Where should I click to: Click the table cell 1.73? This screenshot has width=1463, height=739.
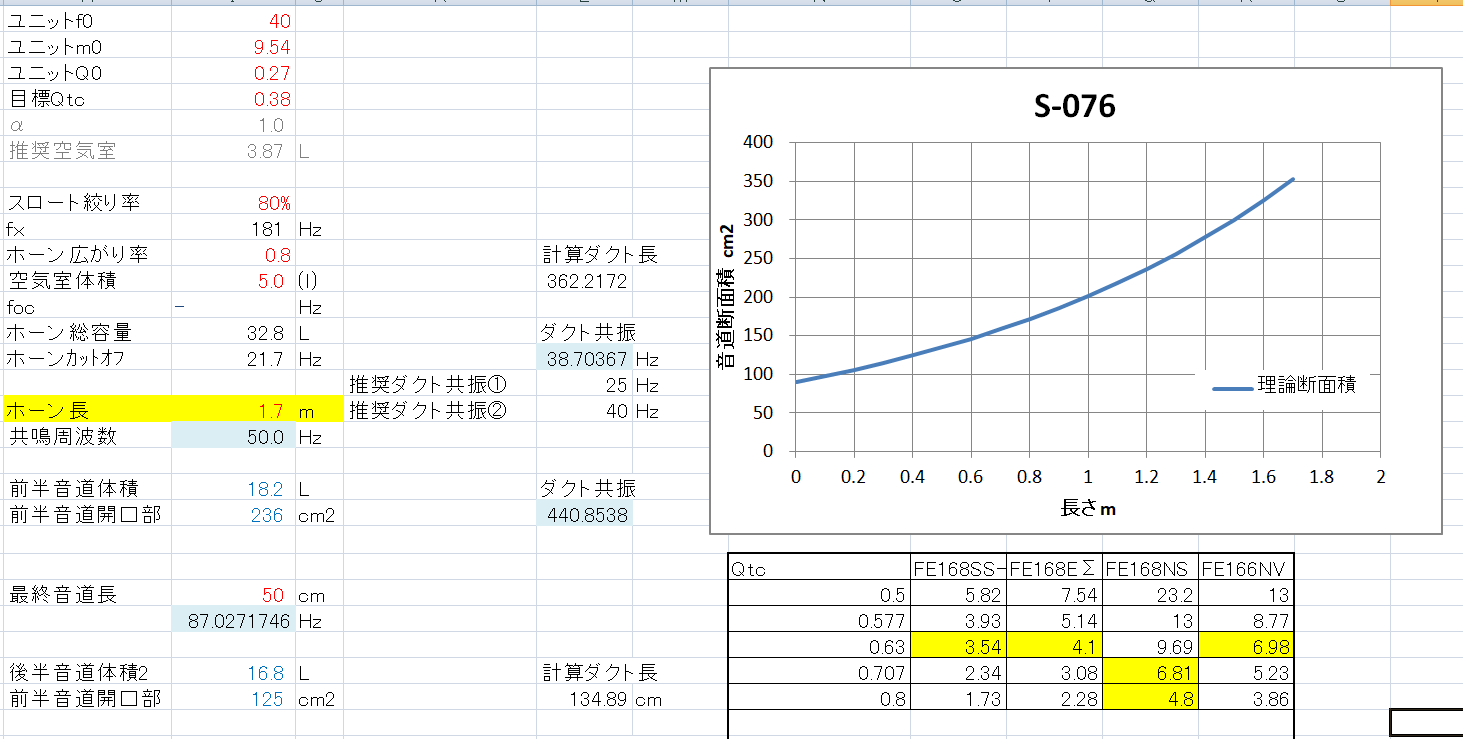click(957, 699)
